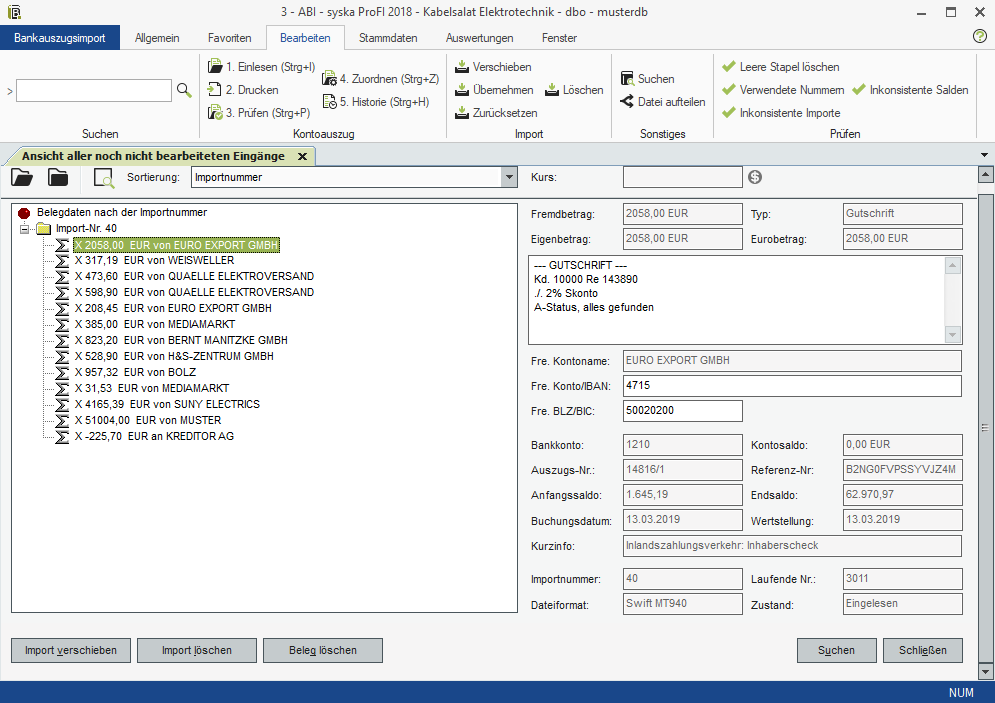Switch to the Allgemein ribbon tab
Image resolution: width=995 pixels, height=703 pixels.
tap(157, 37)
